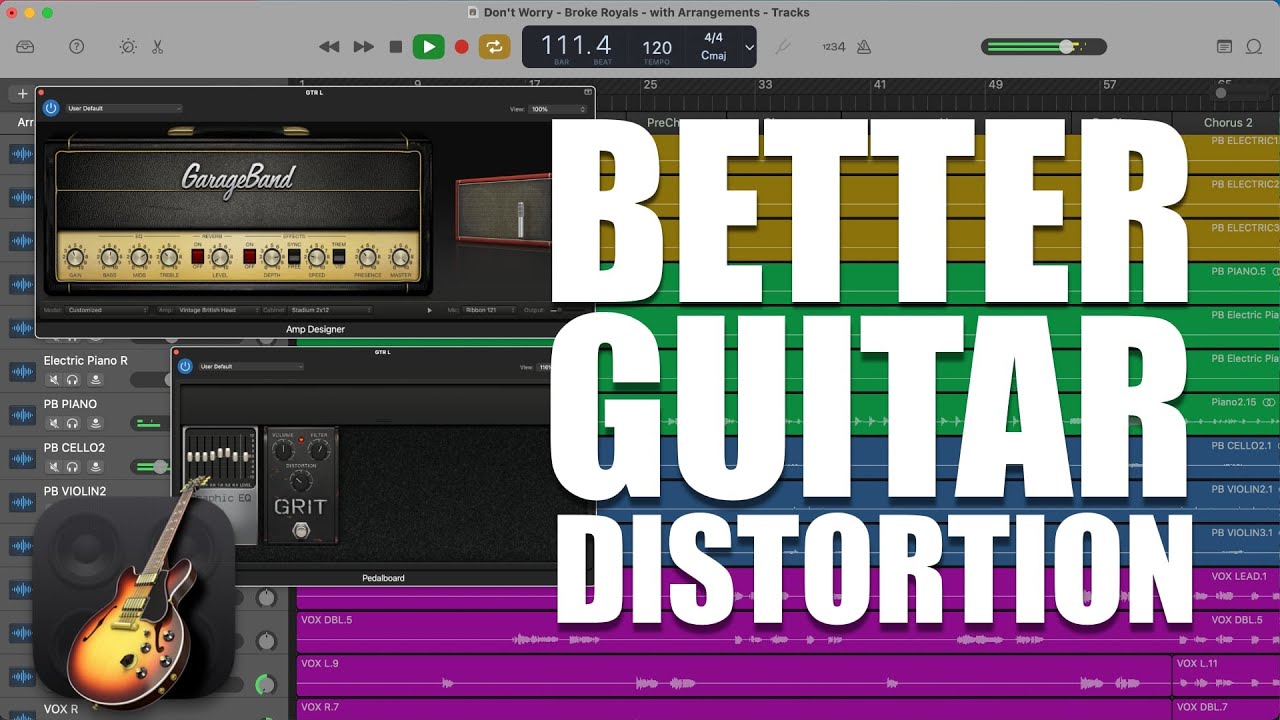Open the Cabinet Stadium 2x12 dropdown
Viewport: 1280px width, 720px height.
click(x=332, y=310)
